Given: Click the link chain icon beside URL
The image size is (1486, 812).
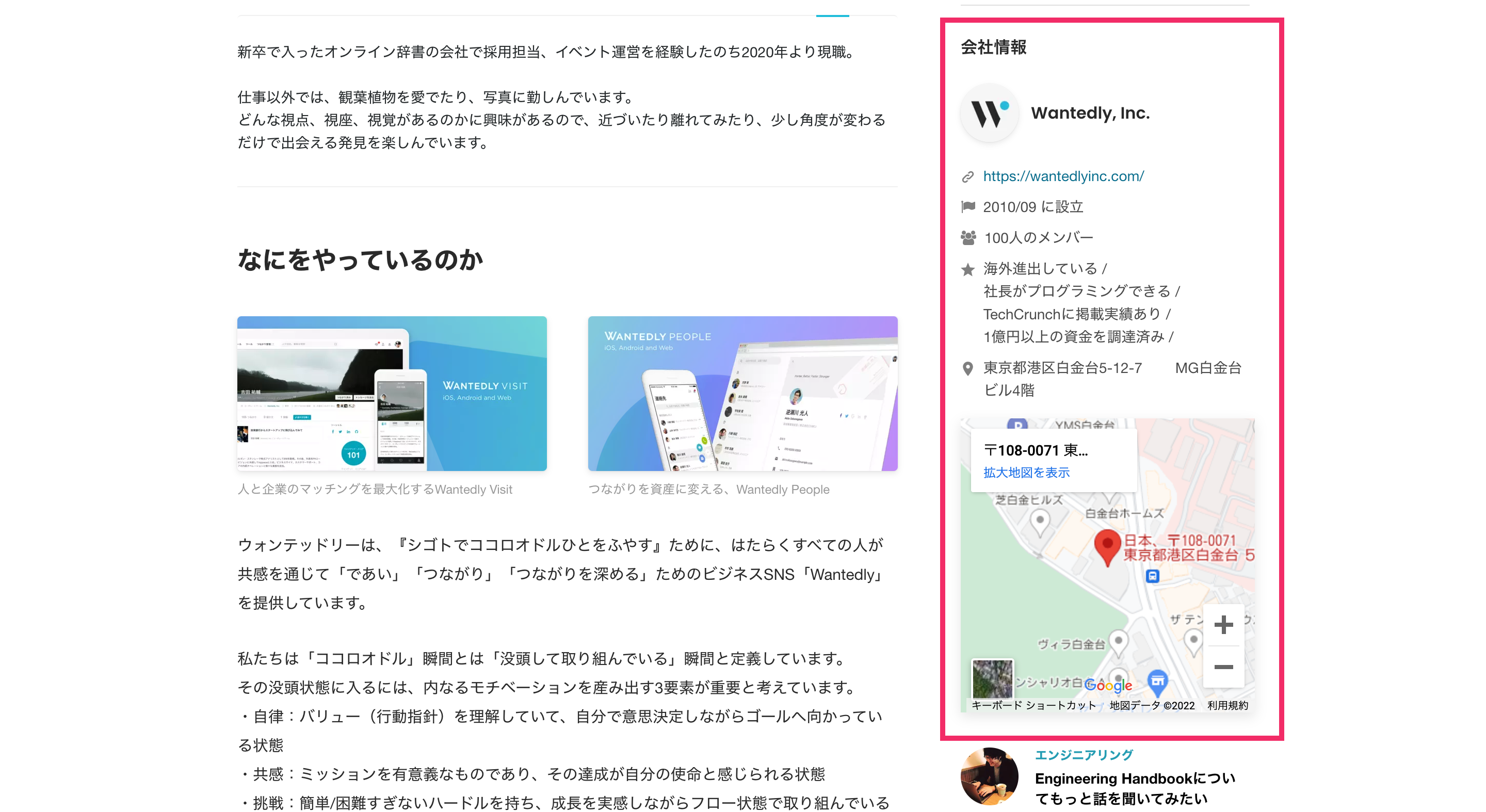Looking at the screenshot, I should (x=968, y=177).
